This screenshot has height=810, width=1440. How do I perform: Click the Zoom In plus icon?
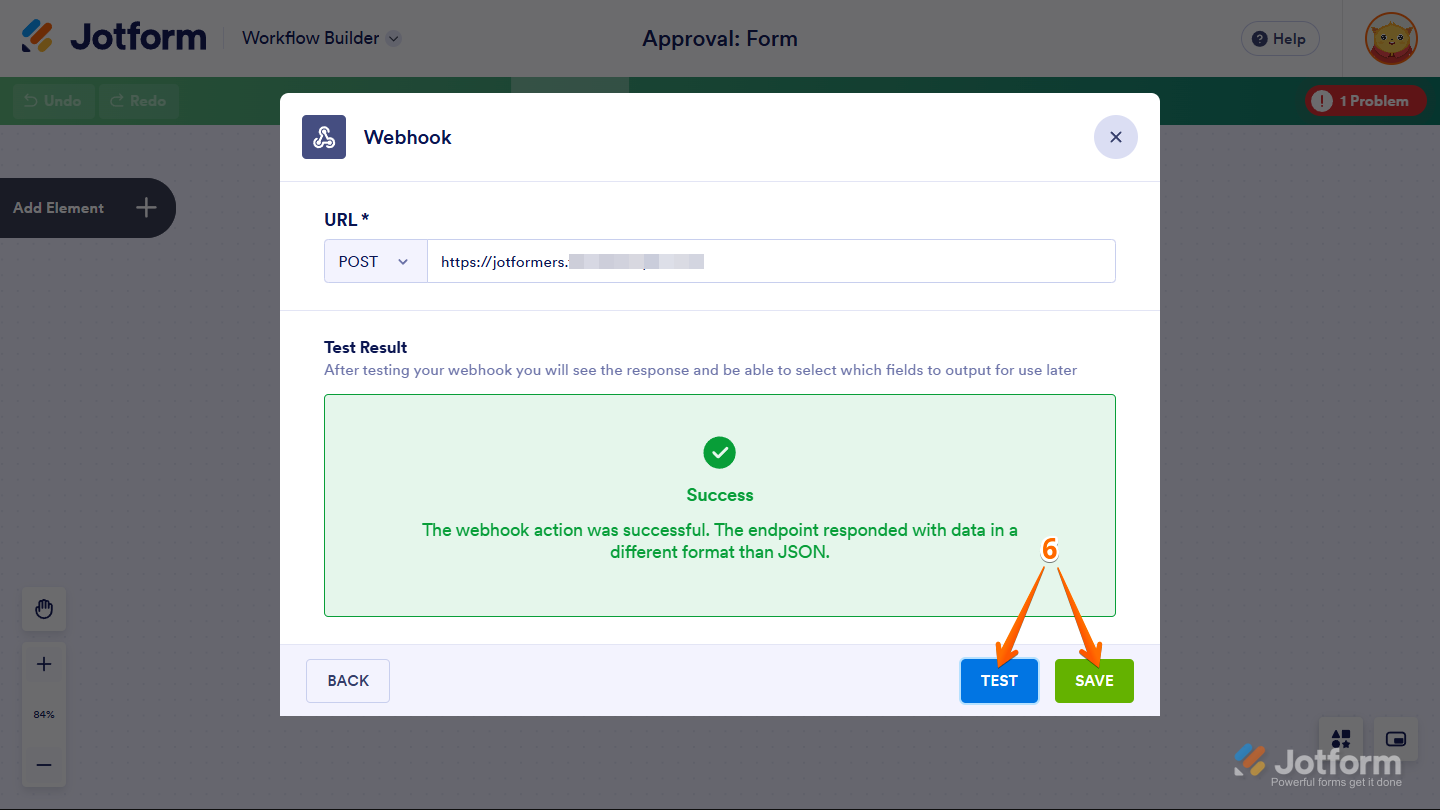tap(43, 663)
